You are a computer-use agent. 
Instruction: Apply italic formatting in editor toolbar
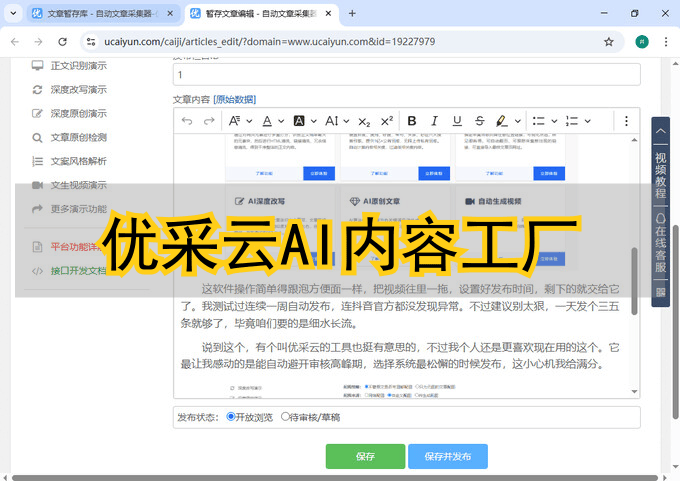(x=434, y=121)
